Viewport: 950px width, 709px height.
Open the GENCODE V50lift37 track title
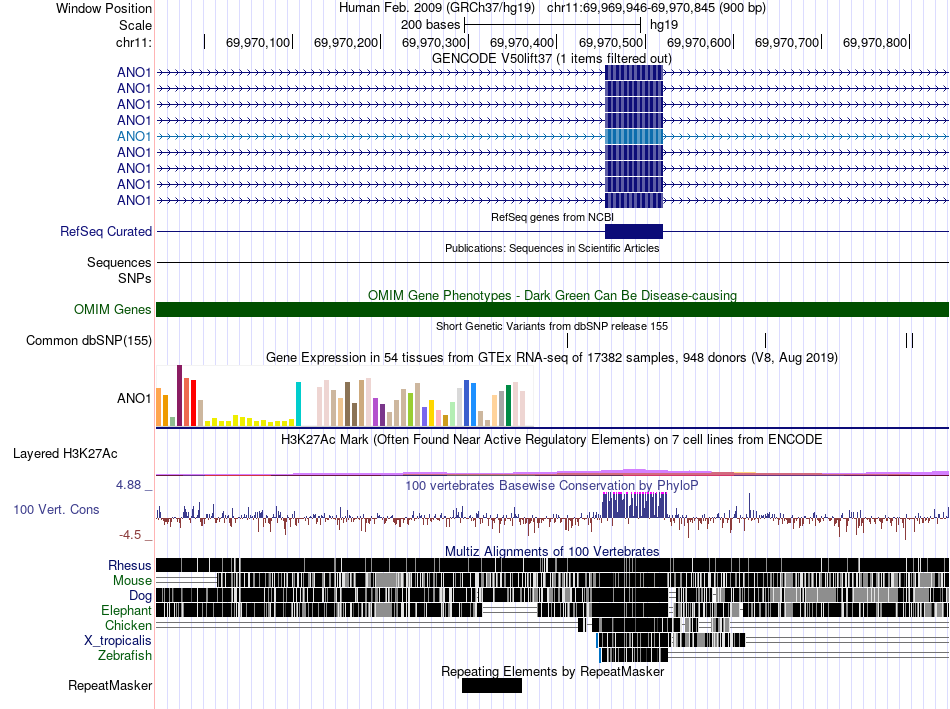coord(551,59)
